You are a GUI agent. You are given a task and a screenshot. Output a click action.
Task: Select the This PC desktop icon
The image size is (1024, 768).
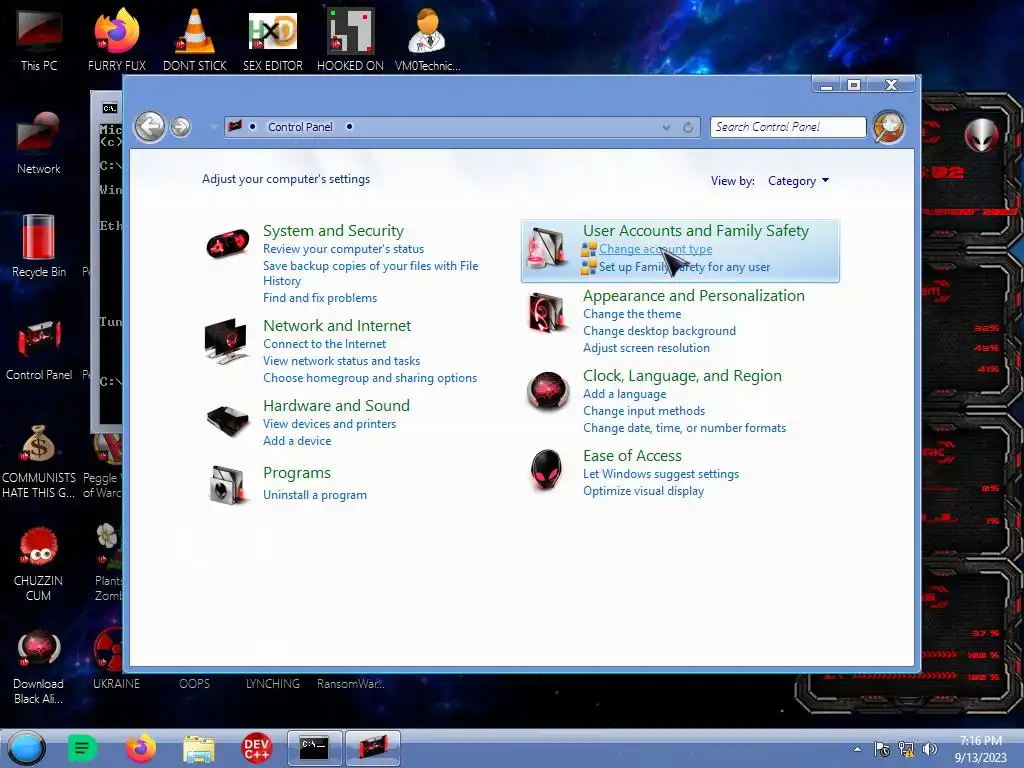tap(39, 40)
